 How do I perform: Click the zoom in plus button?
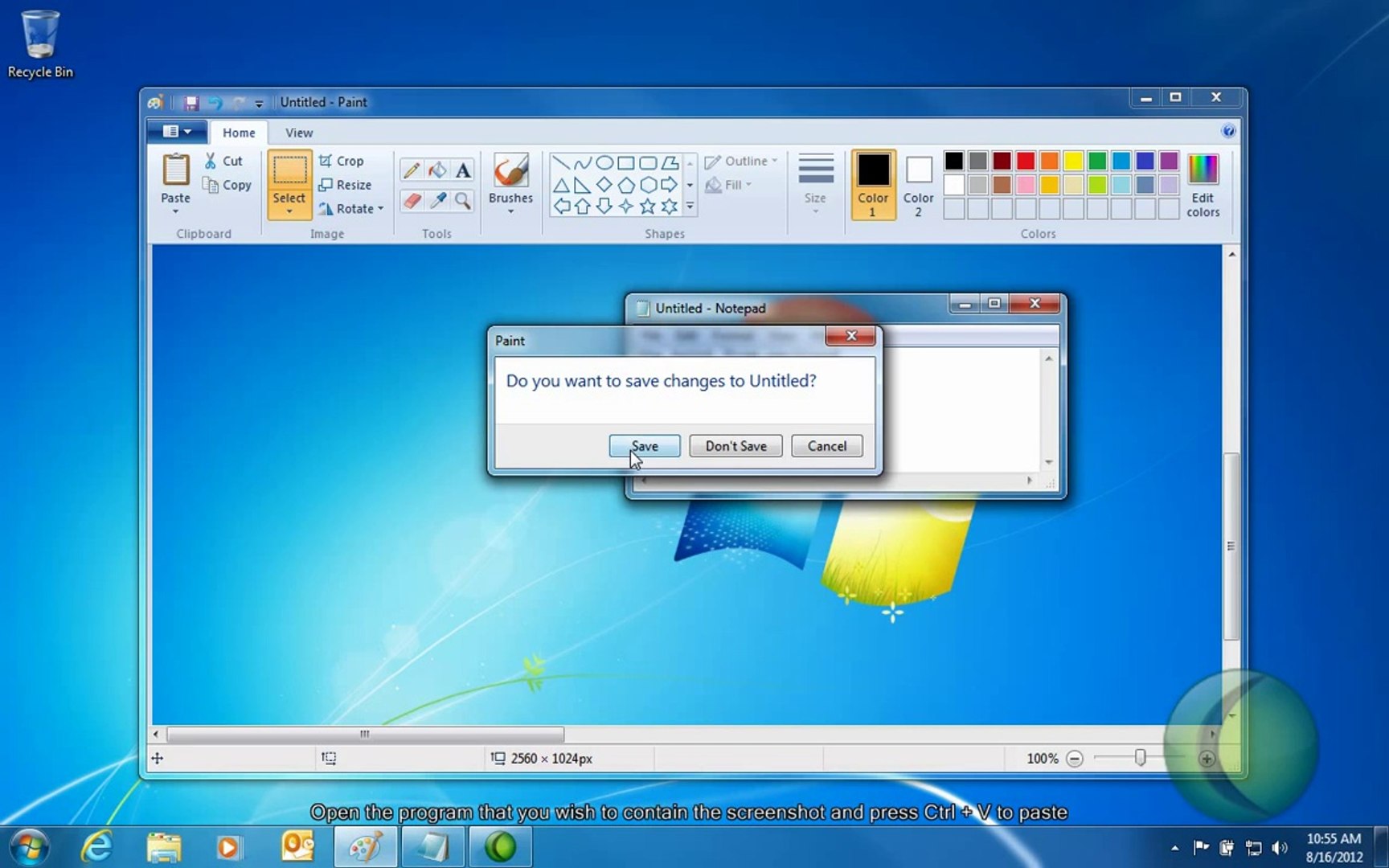click(1207, 759)
